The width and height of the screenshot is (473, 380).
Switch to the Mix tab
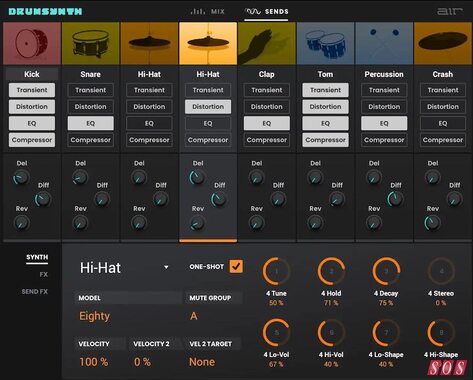point(207,12)
